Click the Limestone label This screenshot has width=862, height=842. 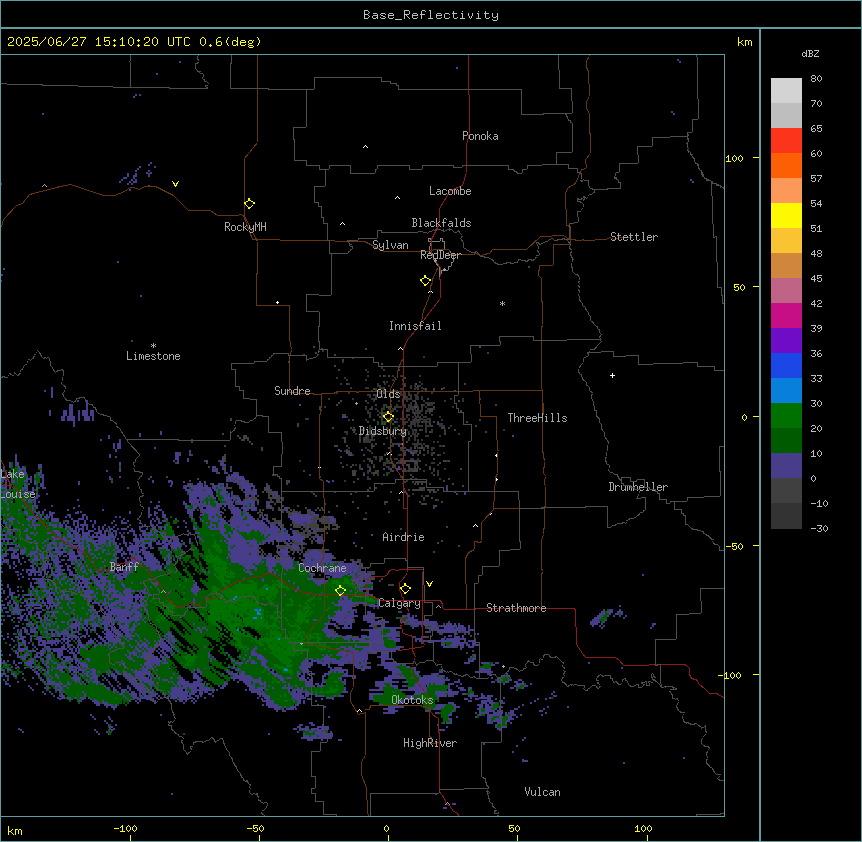pos(153,356)
